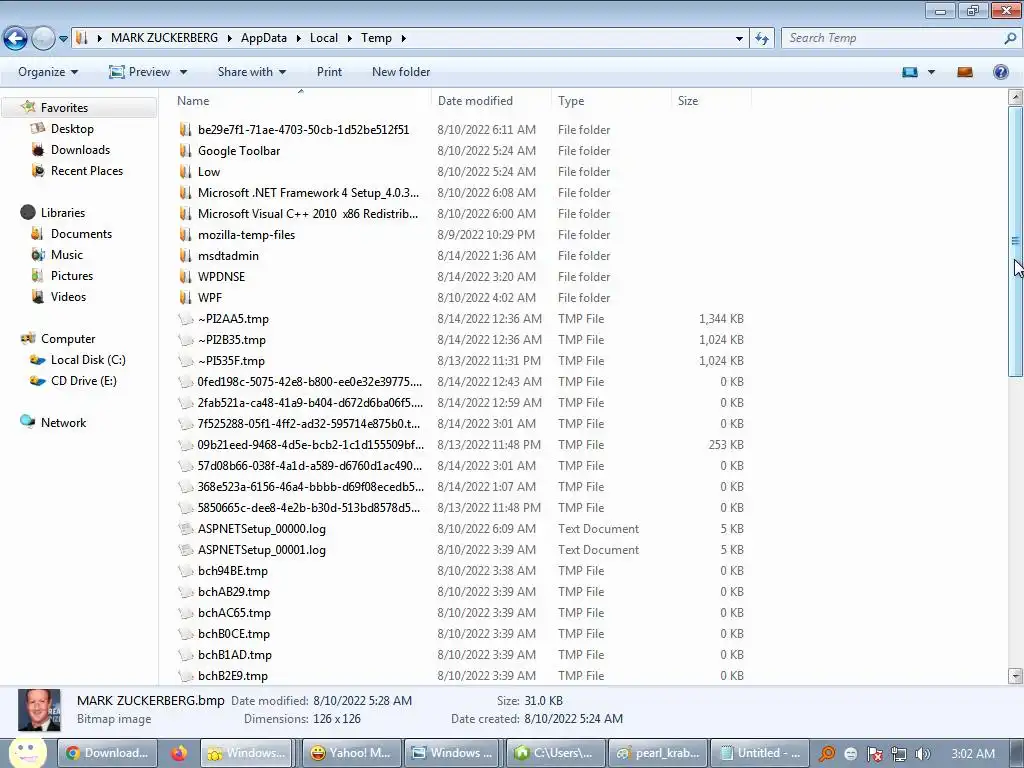Viewport: 1024px width, 768px height.
Task: Click the magnifier icon in the search box
Action: click(x=1010, y=38)
